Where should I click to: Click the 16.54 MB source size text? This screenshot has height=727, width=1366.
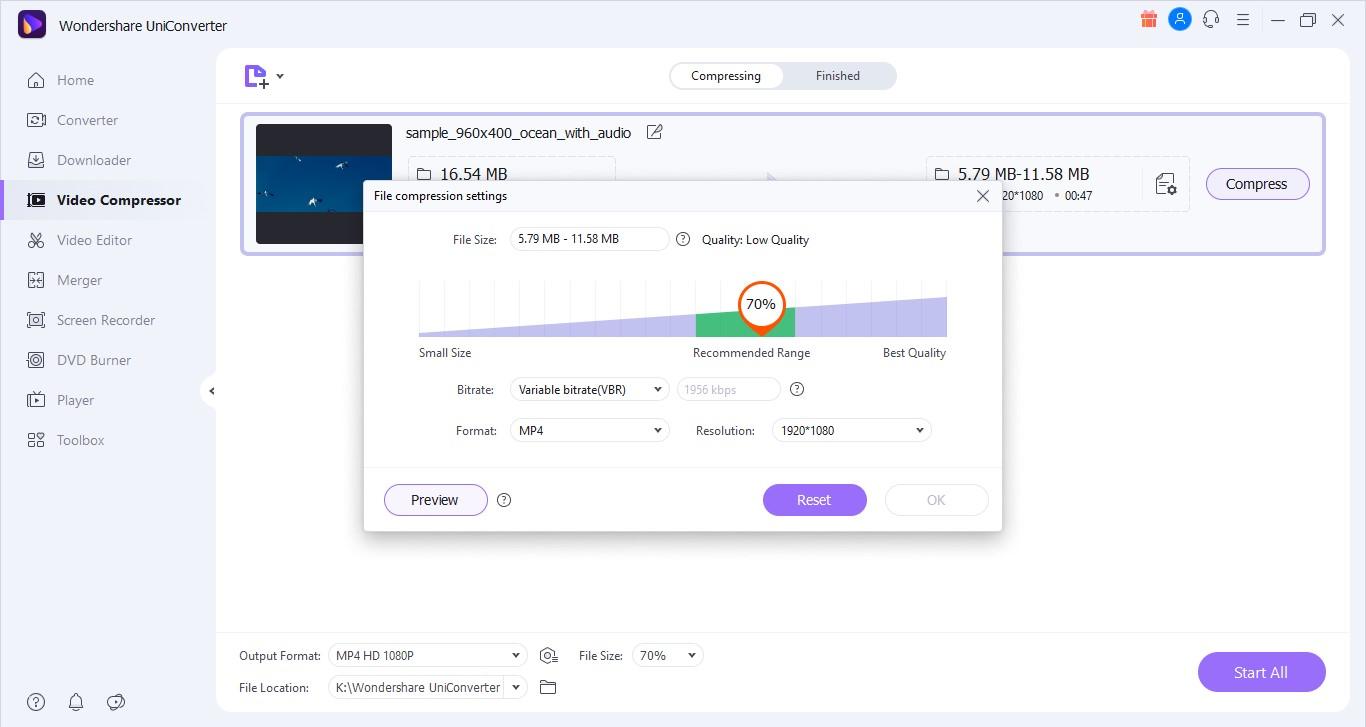474,174
